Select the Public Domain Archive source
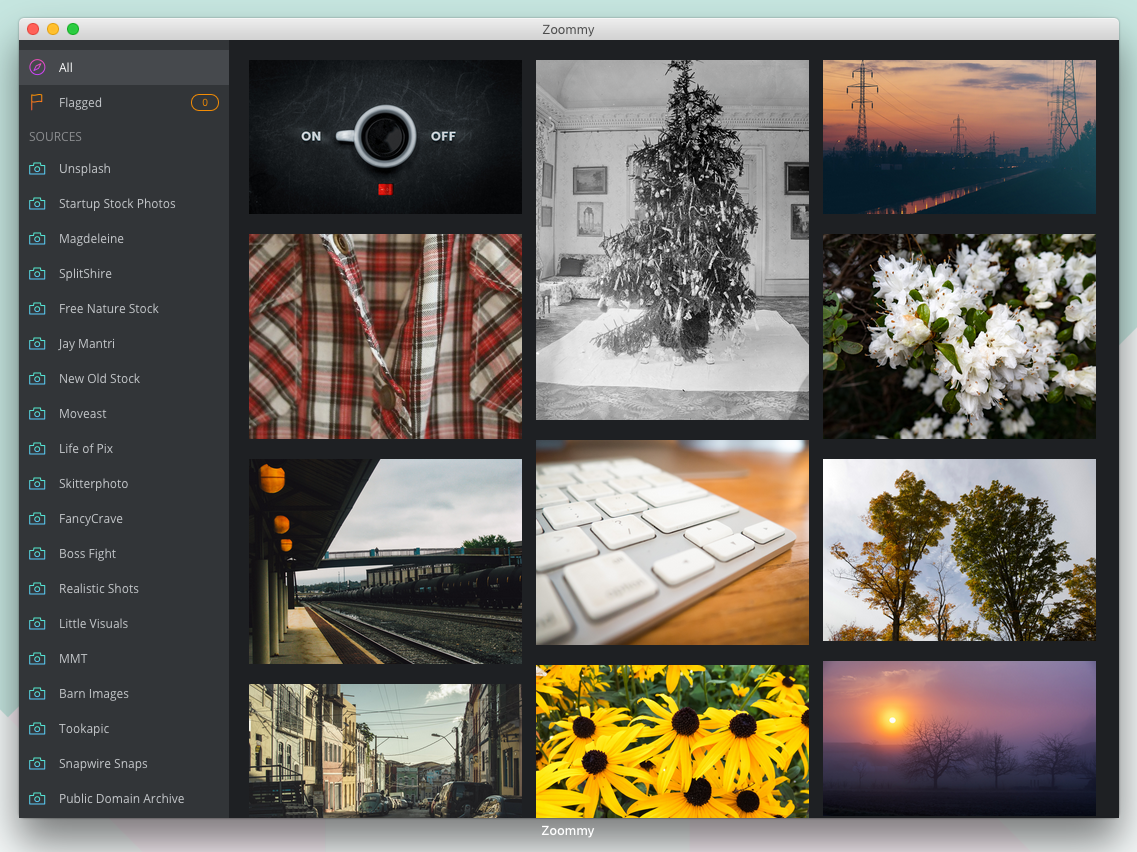 (121, 799)
